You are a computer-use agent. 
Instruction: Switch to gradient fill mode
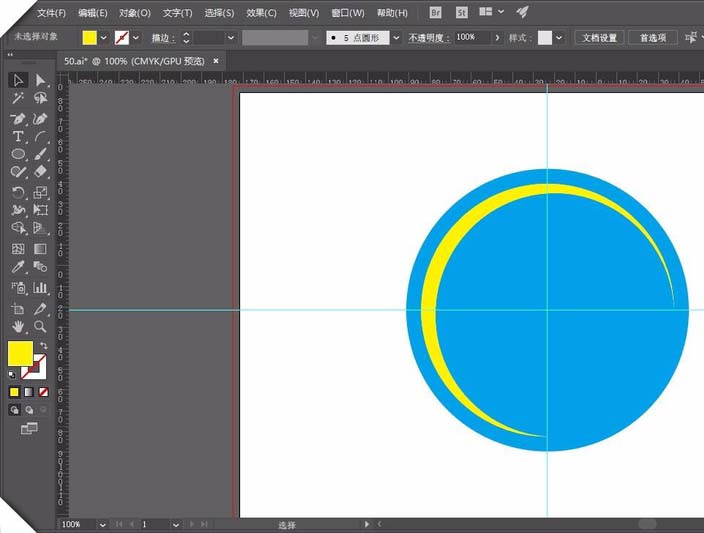point(29,392)
